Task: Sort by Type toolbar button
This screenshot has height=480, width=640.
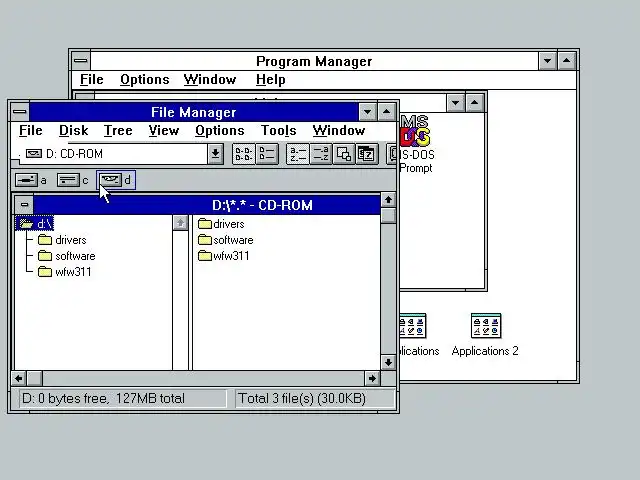Action: point(321,154)
